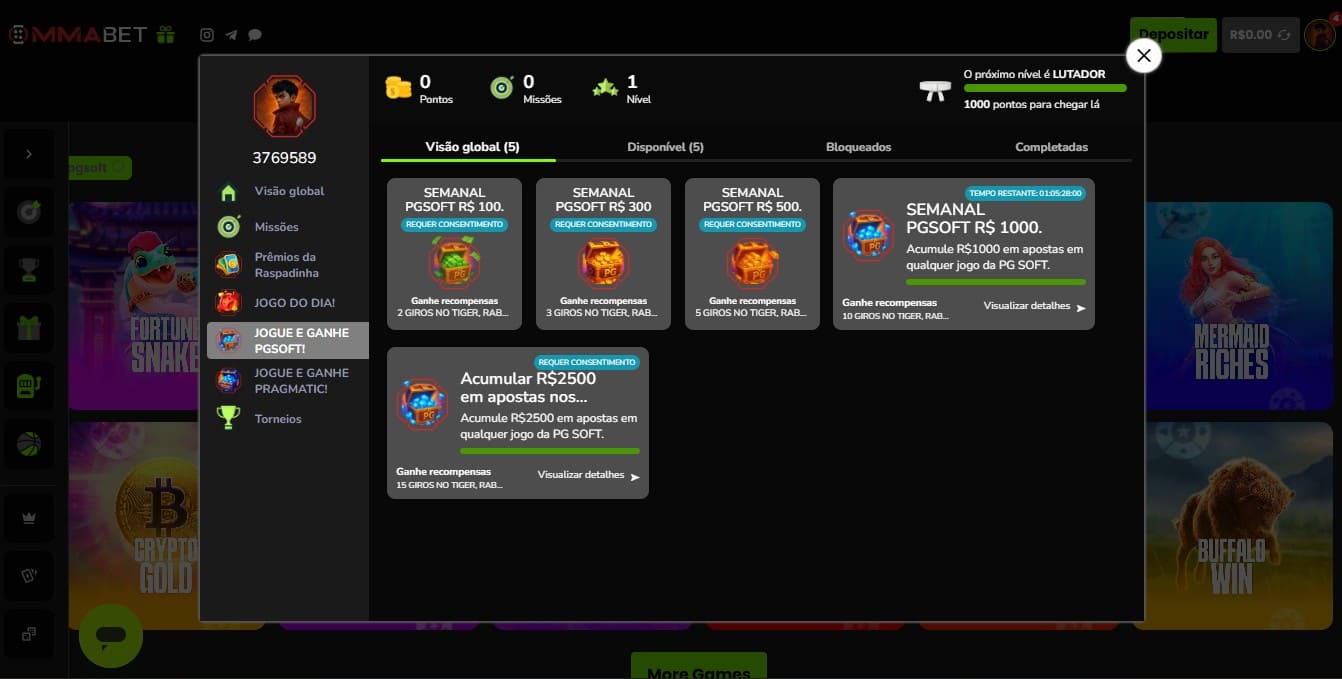The width and height of the screenshot is (1342, 679).
Task: Open the SEMANAL PGSOFT R$ 300 mission card
Action: pos(603,254)
